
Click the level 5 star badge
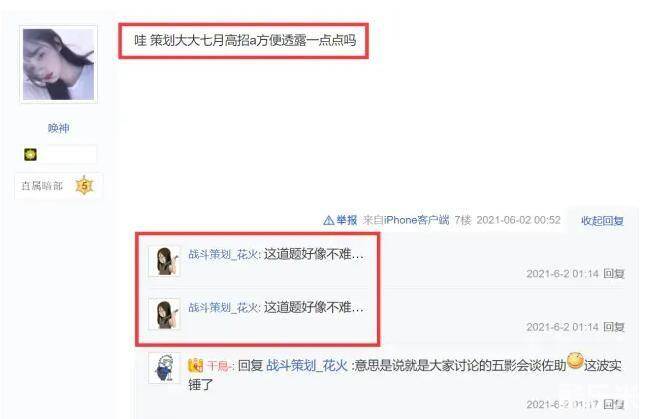[84, 185]
